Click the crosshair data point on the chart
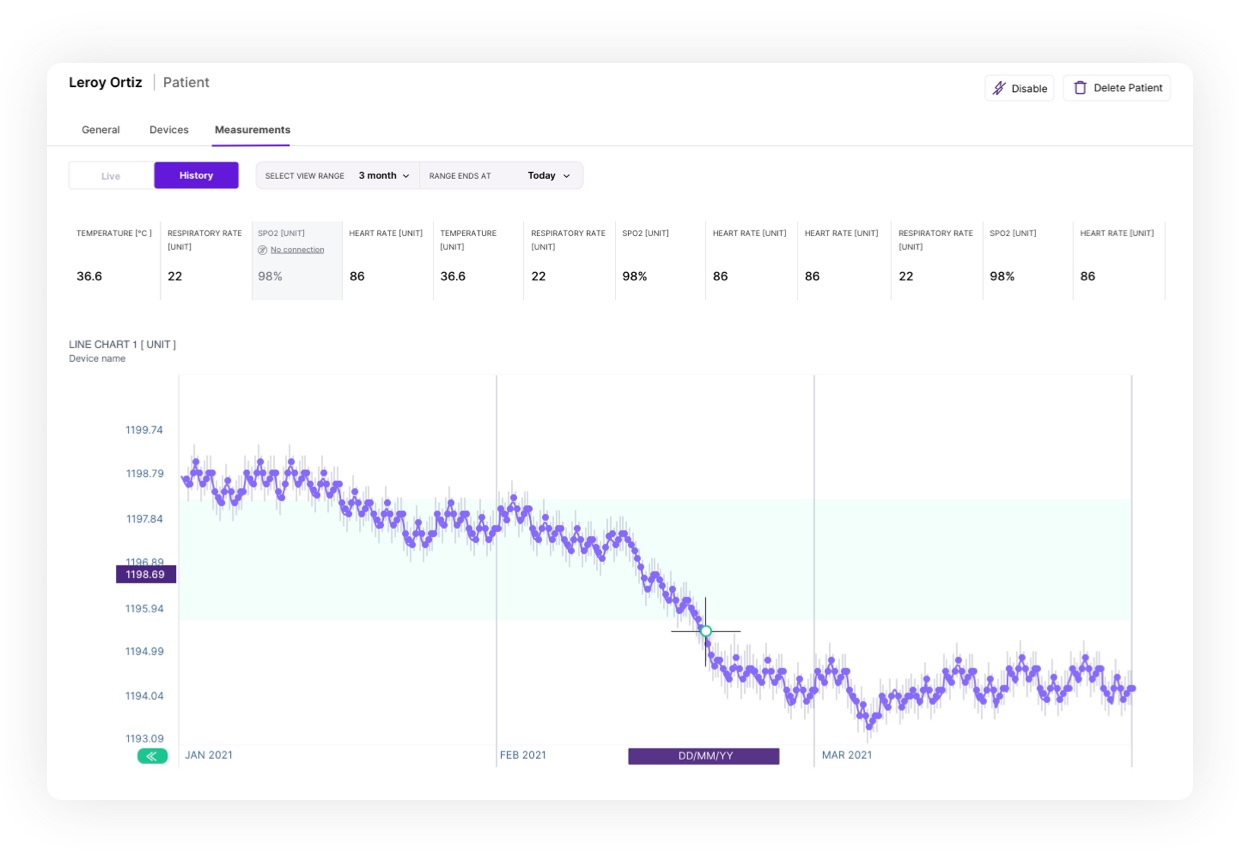The image size is (1239, 862). tap(706, 631)
